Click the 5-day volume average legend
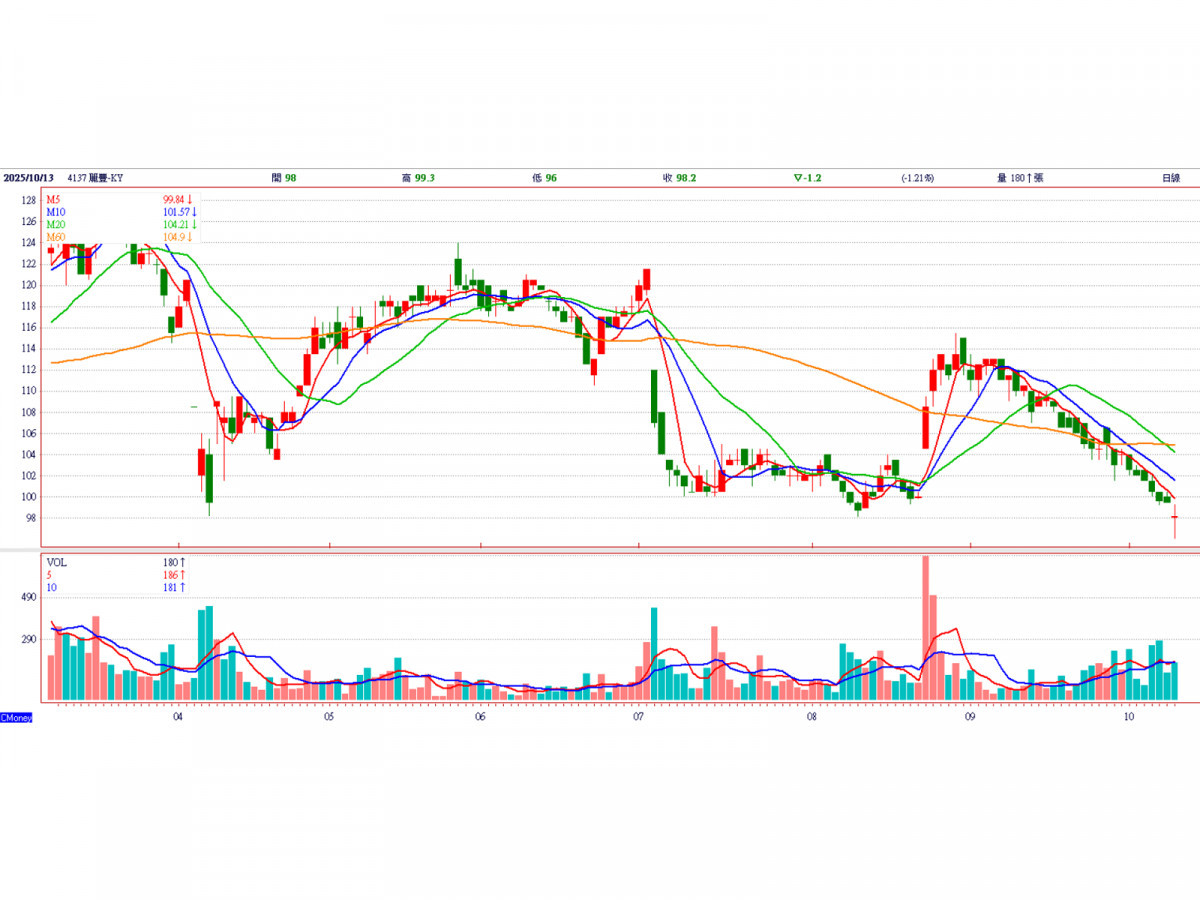This screenshot has height=900, width=1200. point(49,575)
